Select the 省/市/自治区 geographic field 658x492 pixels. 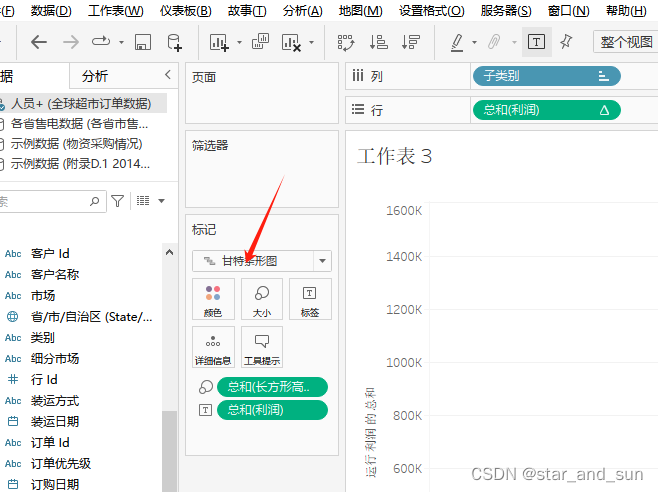tap(91, 317)
